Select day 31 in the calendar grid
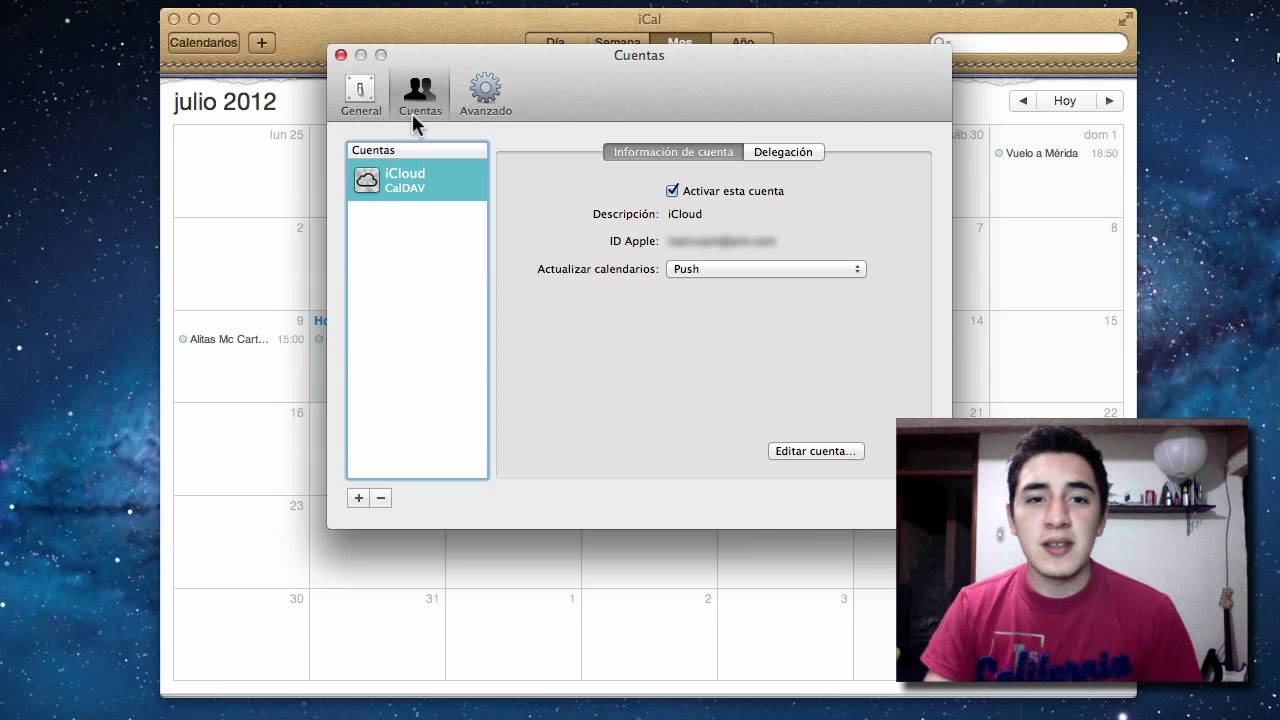Image resolution: width=1280 pixels, height=720 pixels. 377,635
